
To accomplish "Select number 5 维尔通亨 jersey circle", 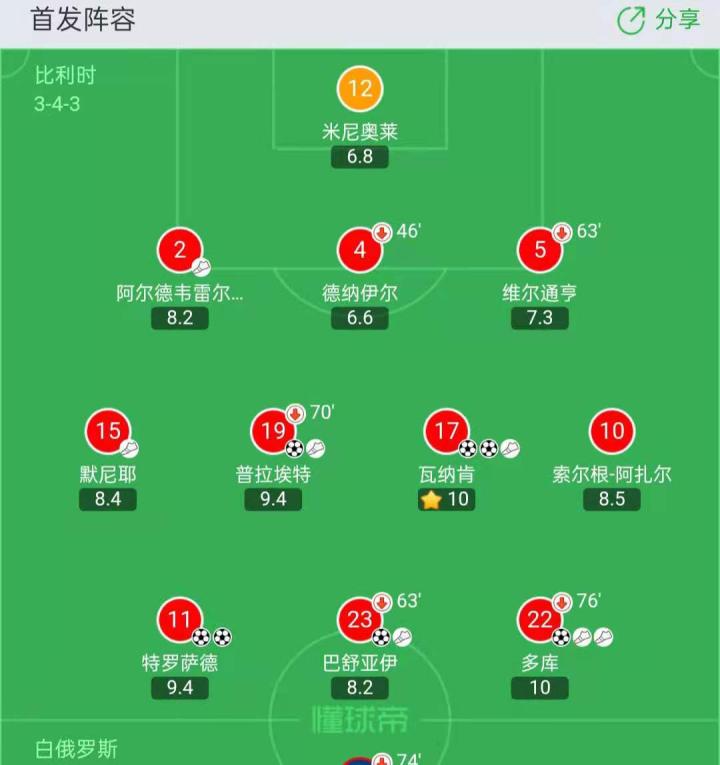I will click(x=540, y=250).
